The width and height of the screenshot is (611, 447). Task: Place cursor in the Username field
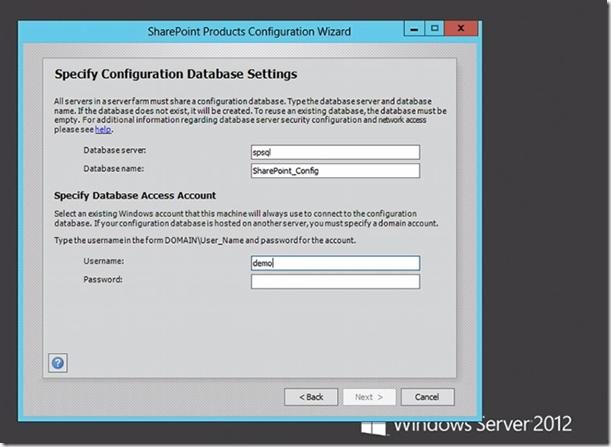point(335,263)
